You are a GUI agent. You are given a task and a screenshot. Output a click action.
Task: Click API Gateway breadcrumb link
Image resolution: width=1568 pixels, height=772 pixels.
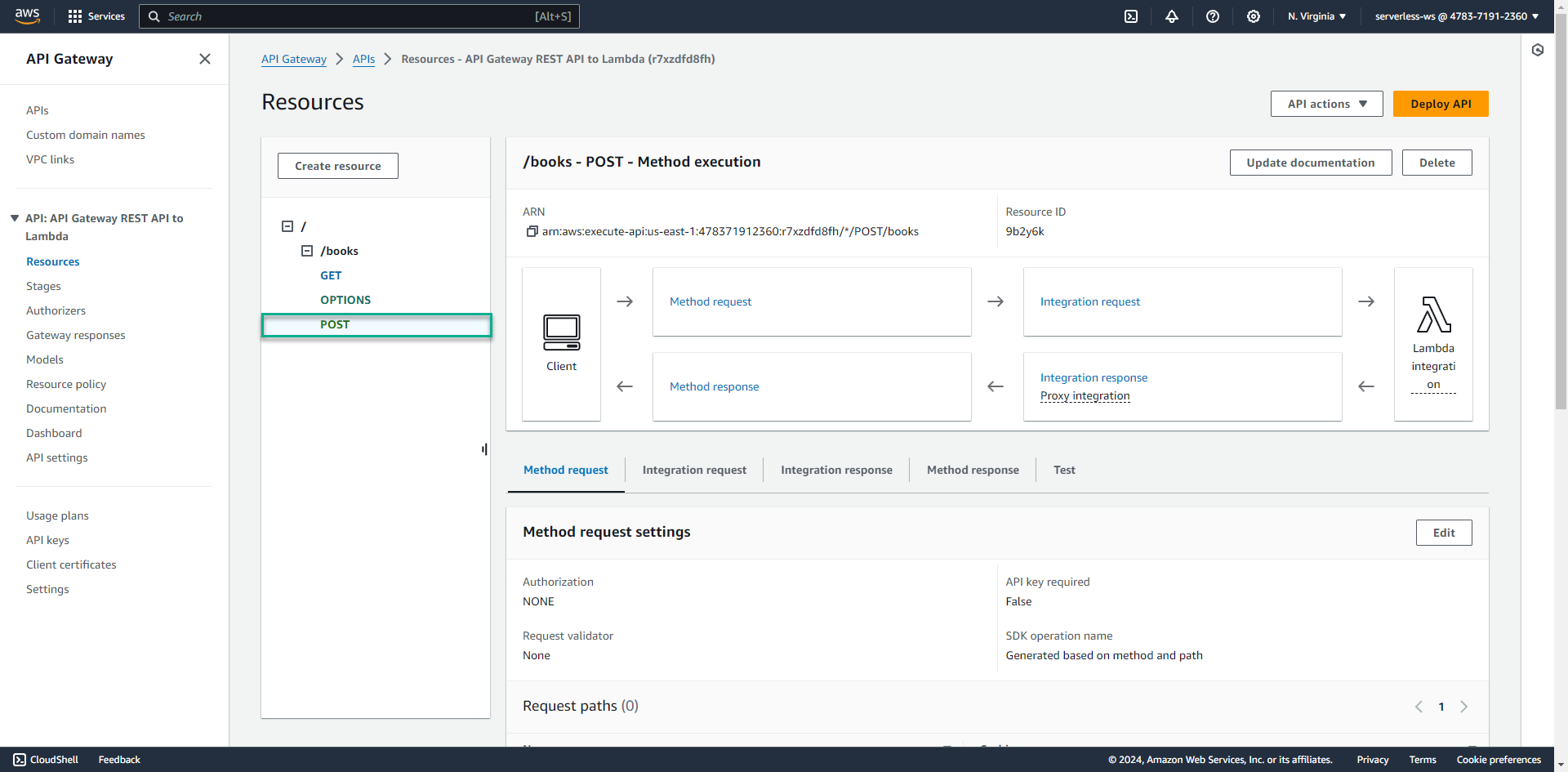coord(294,59)
